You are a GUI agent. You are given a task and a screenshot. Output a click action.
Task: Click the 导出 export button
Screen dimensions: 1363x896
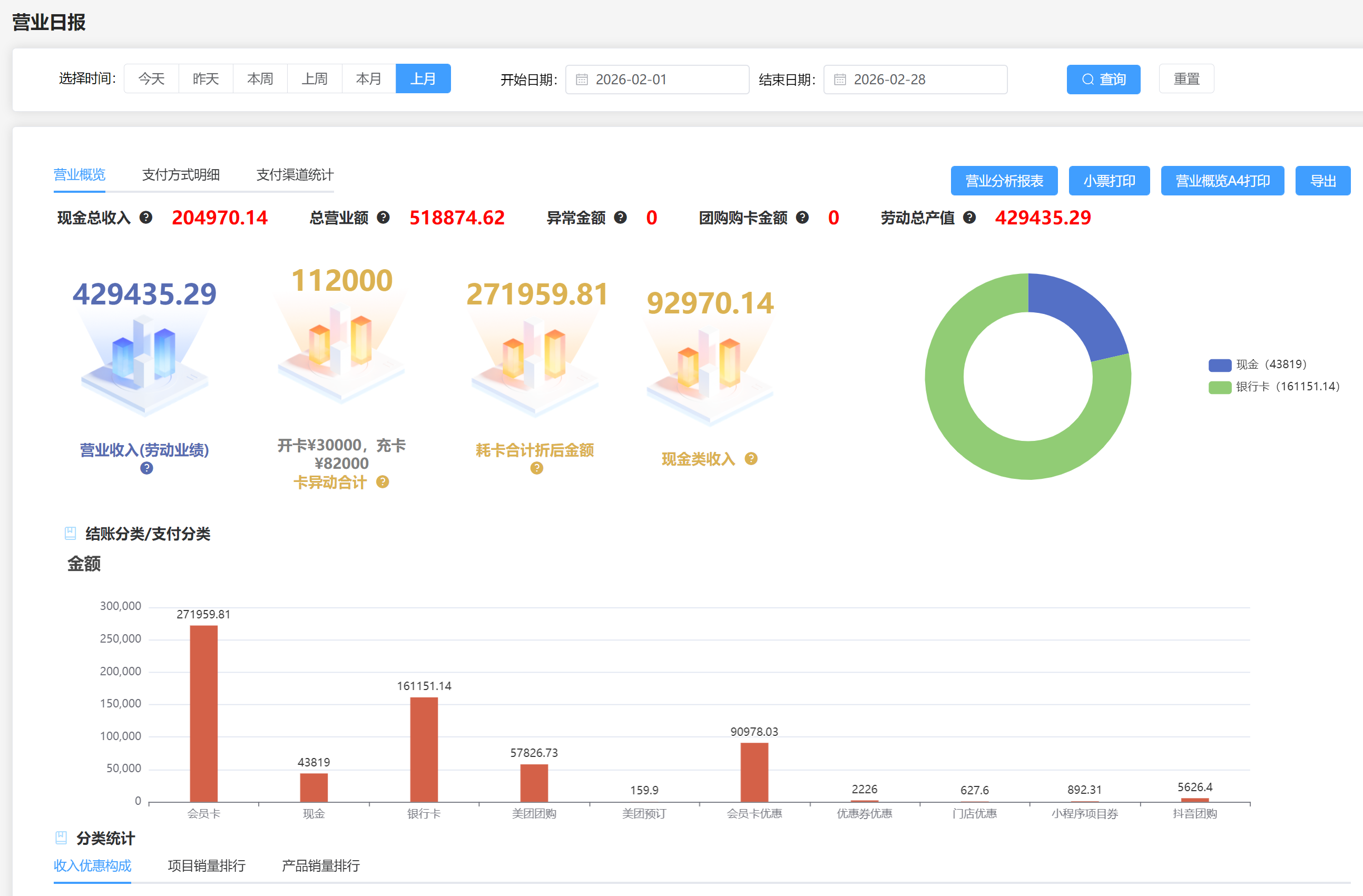(x=1322, y=180)
